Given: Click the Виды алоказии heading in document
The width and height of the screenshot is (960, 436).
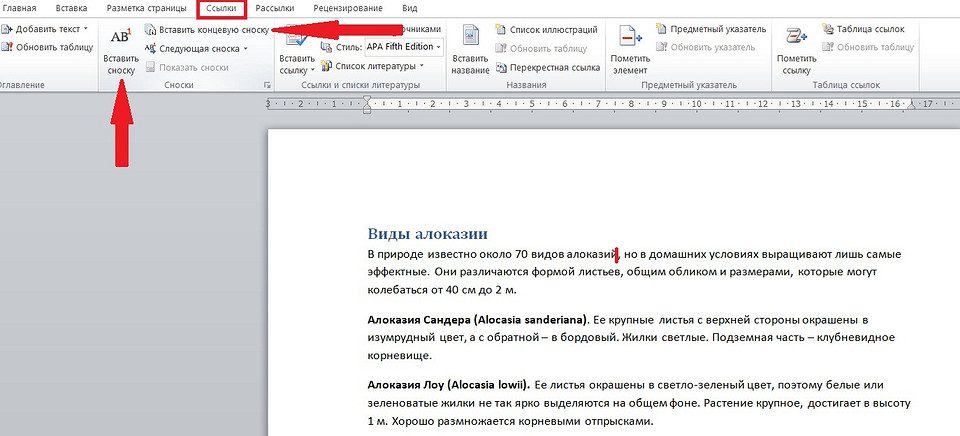Looking at the screenshot, I should [x=427, y=234].
